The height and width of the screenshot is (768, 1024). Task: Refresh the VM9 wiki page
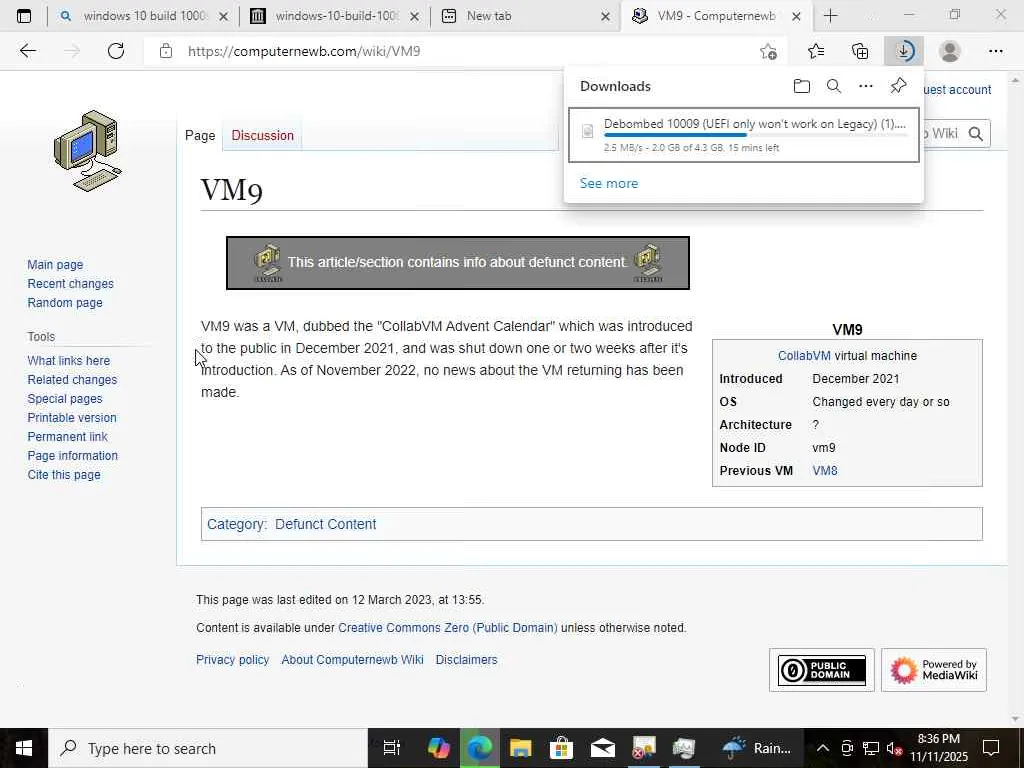tap(116, 51)
